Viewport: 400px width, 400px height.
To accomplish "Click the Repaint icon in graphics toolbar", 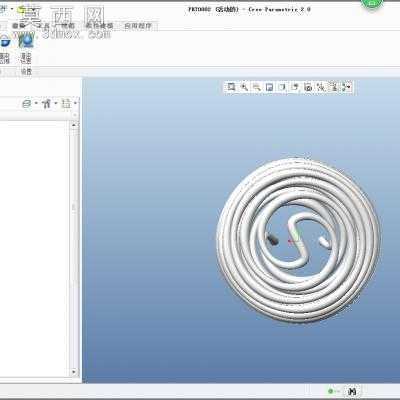I will click(x=269, y=87).
